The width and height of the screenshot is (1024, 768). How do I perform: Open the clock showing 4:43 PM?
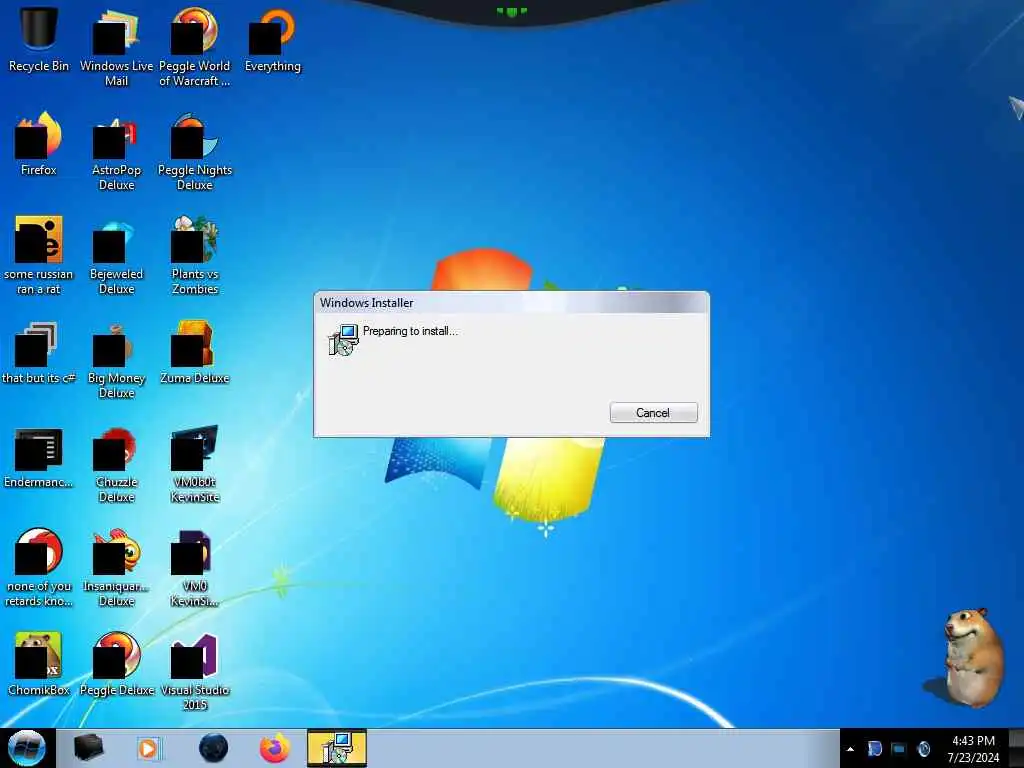973,749
